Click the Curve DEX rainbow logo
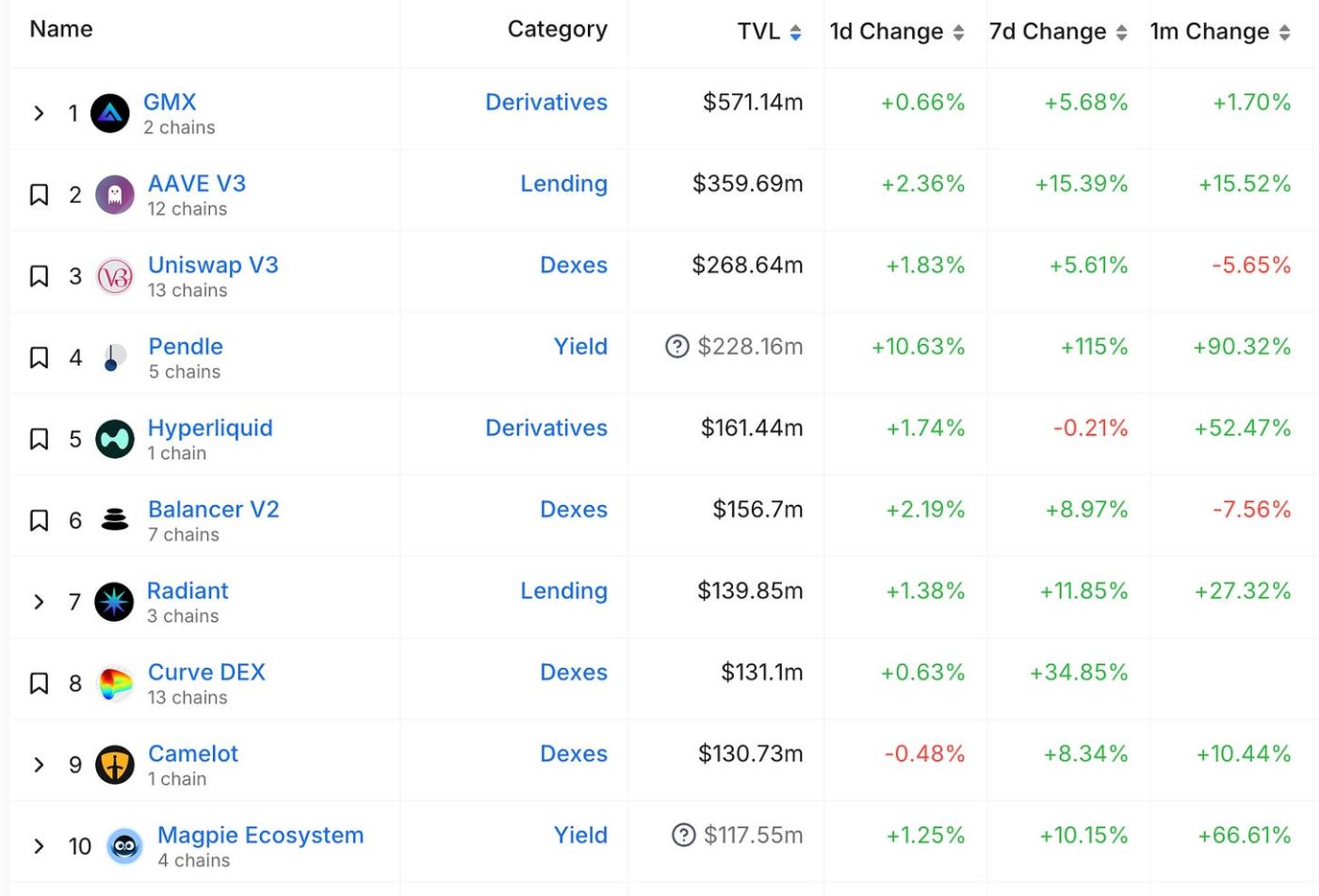1319x896 pixels. [x=115, y=684]
